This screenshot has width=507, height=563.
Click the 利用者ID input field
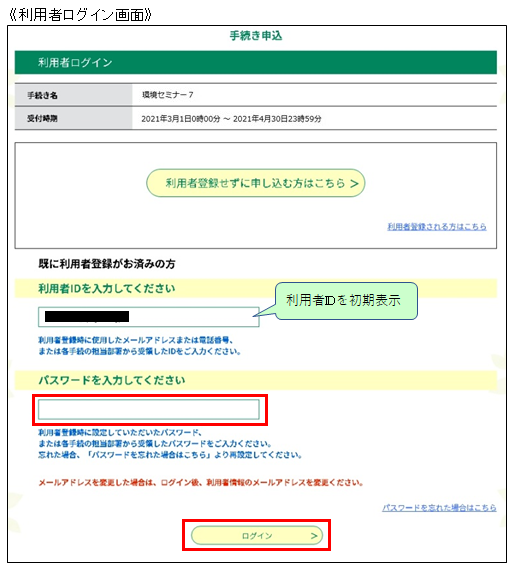[149, 317]
